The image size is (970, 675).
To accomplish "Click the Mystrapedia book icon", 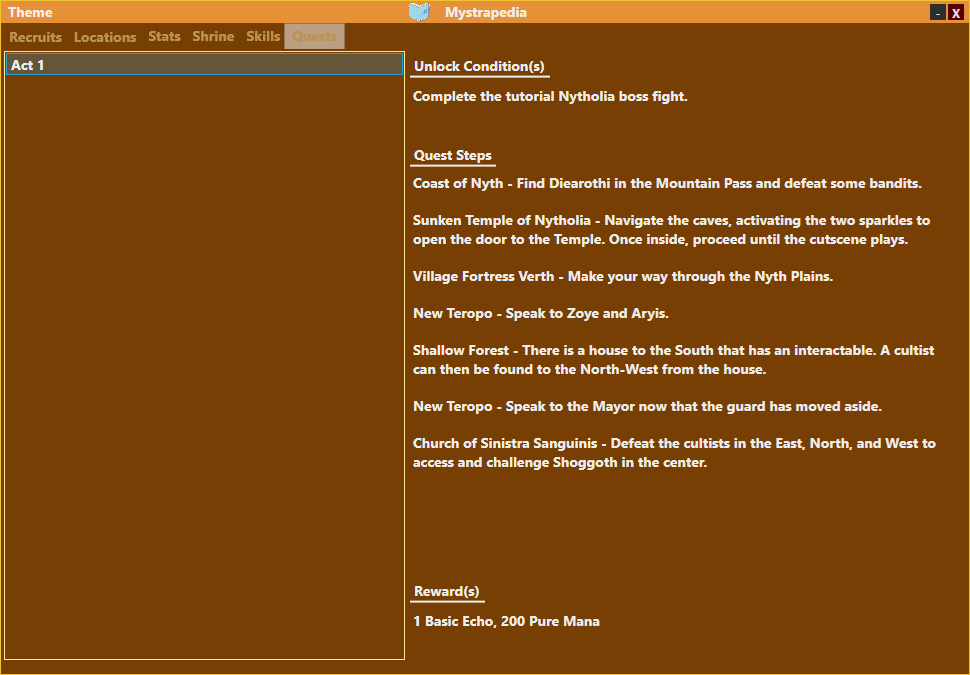I will (x=419, y=12).
